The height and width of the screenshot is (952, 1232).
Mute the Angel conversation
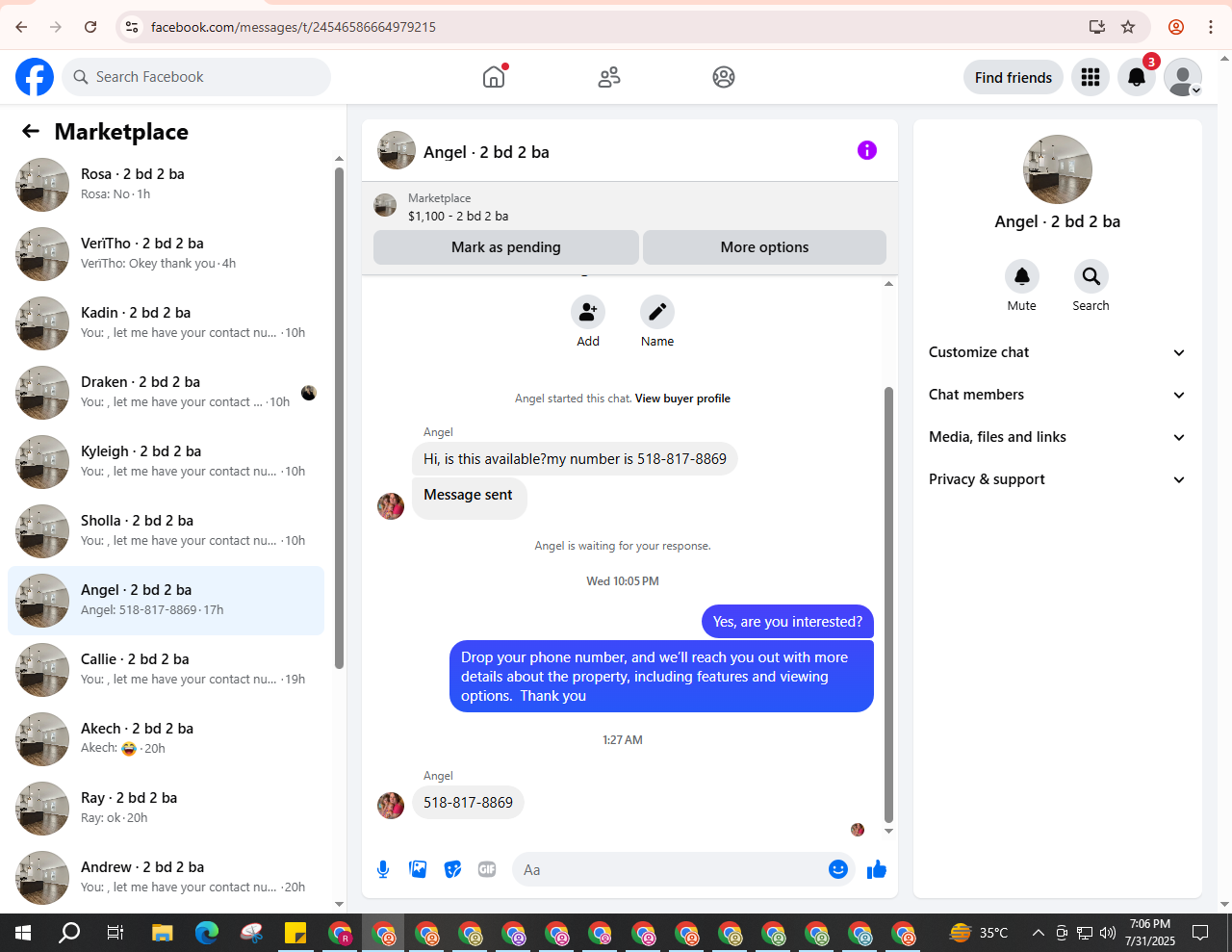(1022, 276)
